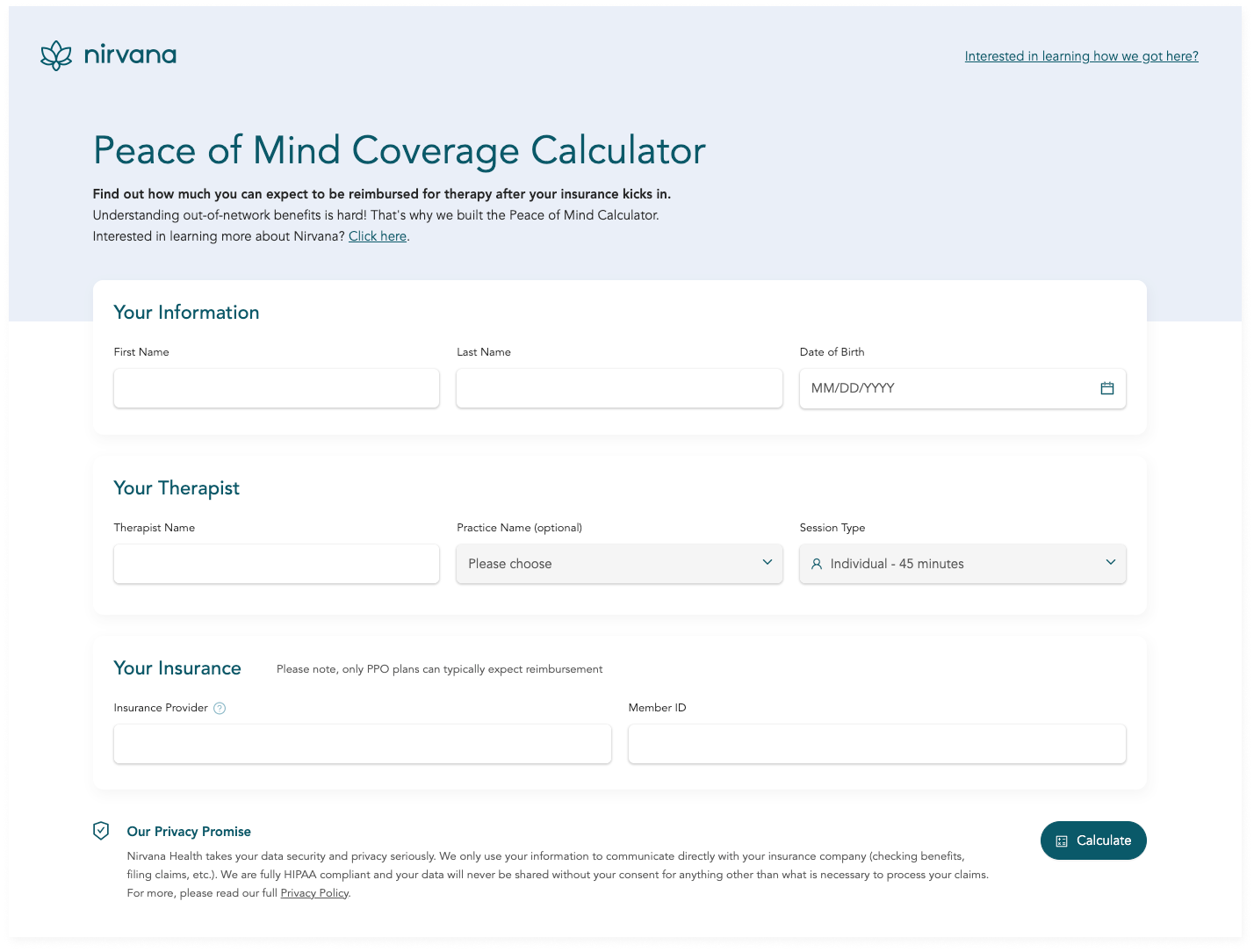Click the PPO plans reimbursement note
Viewport: 1254px width, 952px height.
440,669
